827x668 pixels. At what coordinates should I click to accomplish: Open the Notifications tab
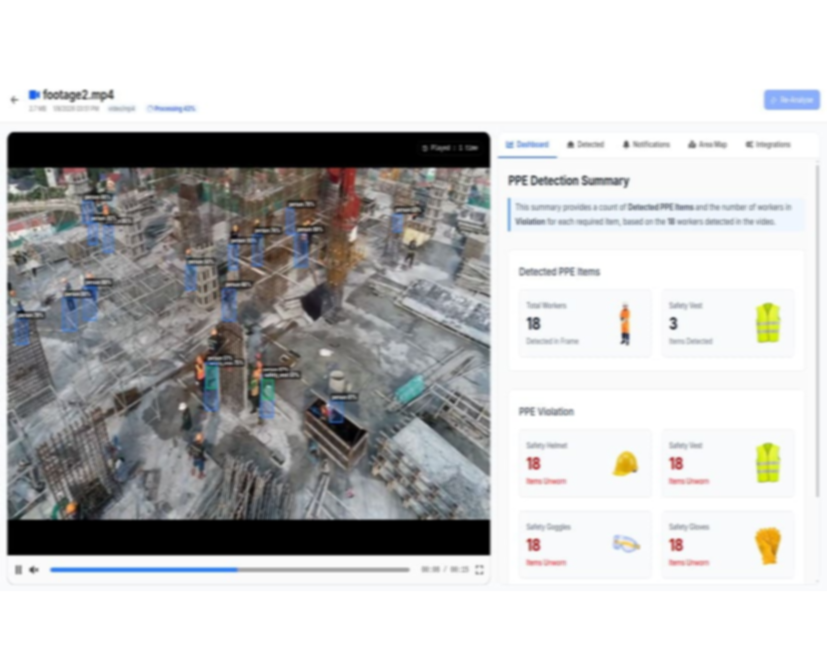pos(646,145)
